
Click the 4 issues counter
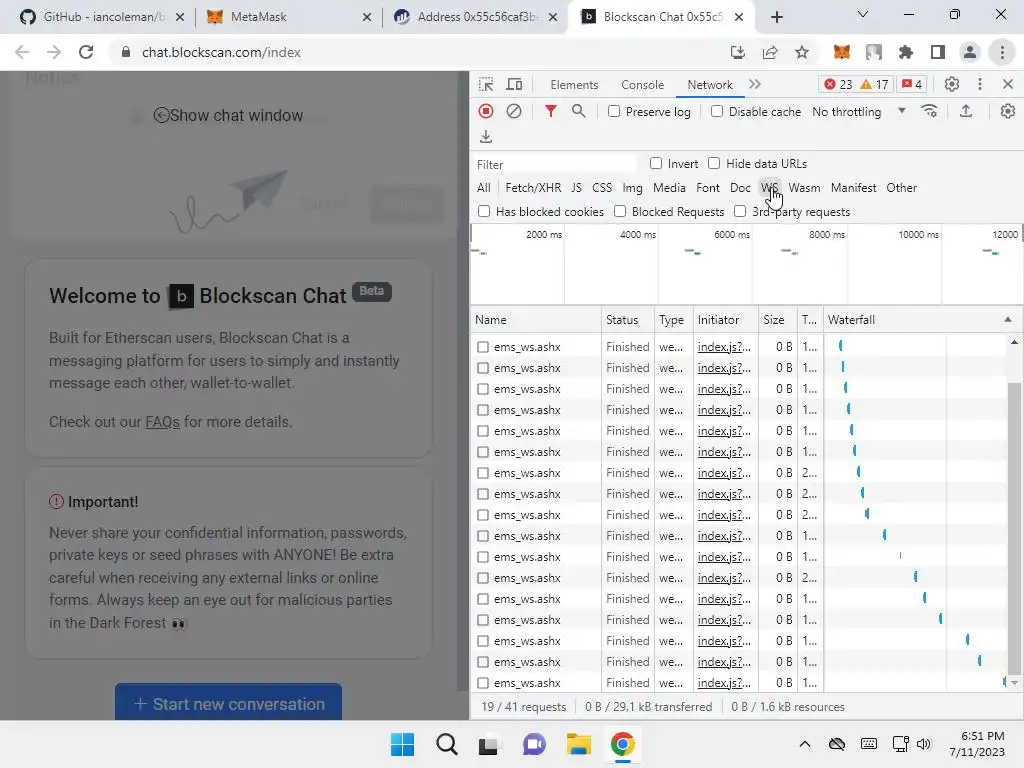pos(912,84)
